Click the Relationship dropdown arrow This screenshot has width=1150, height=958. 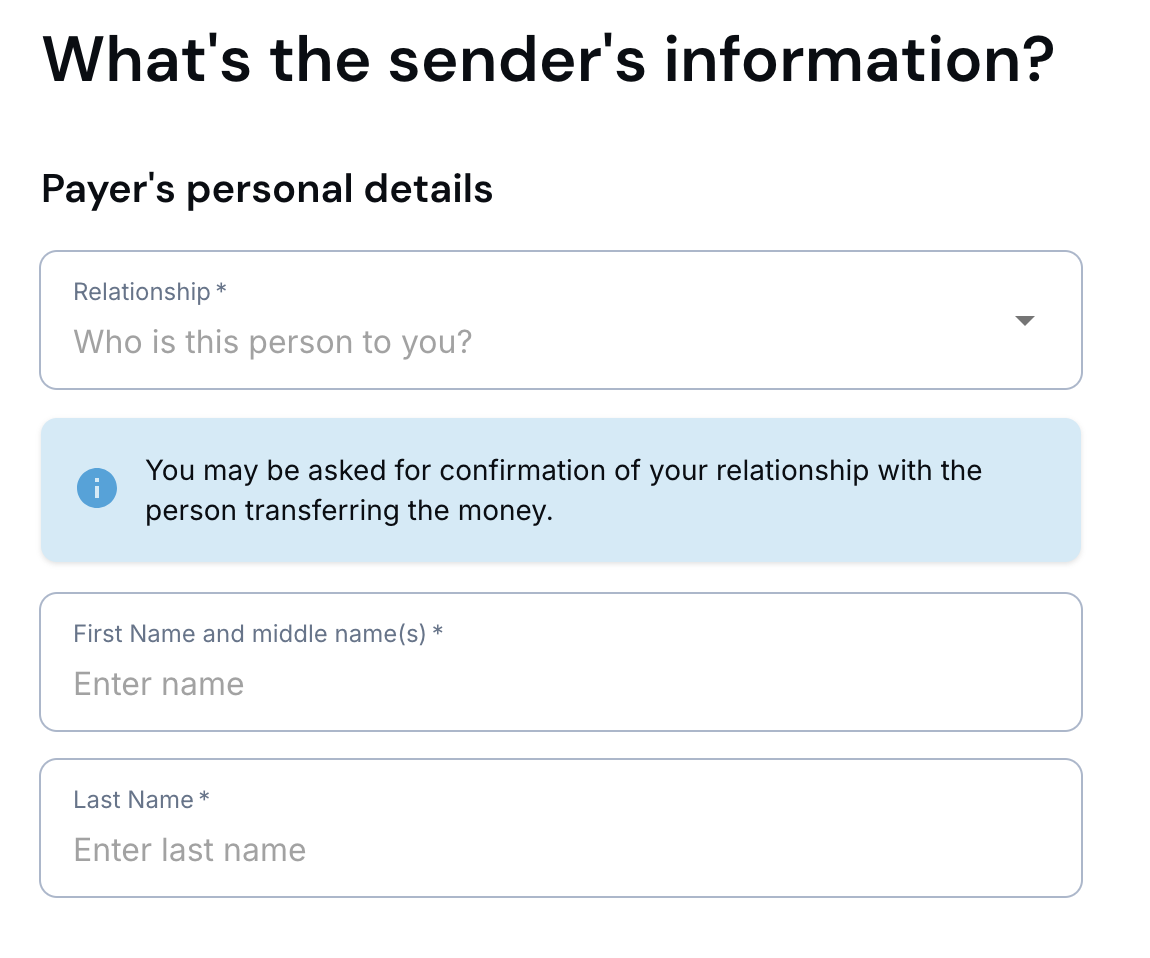tap(1024, 321)
